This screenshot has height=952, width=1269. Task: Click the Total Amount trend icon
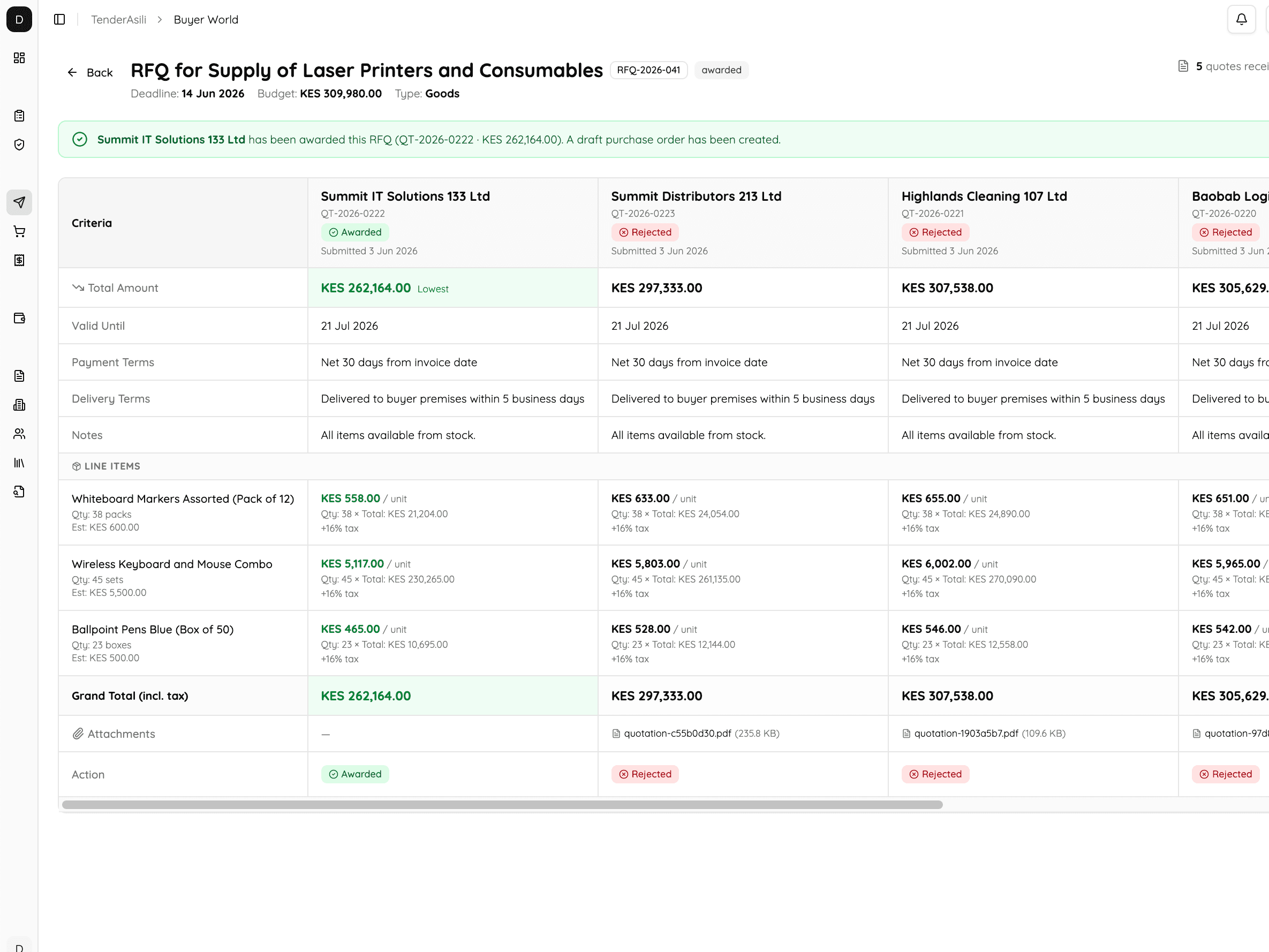point(78,288)
